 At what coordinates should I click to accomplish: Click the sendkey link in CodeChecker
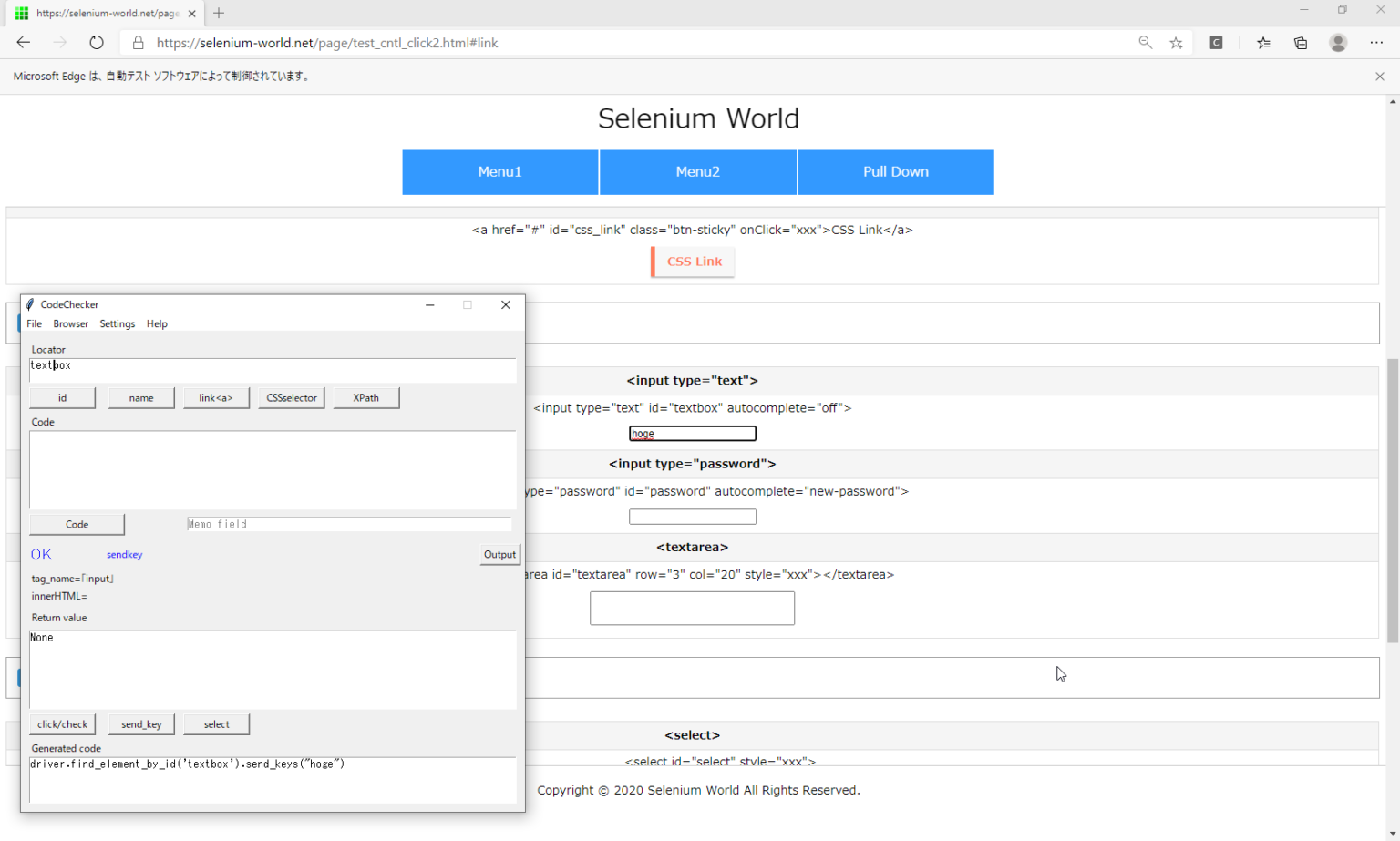tap(124, 554)
